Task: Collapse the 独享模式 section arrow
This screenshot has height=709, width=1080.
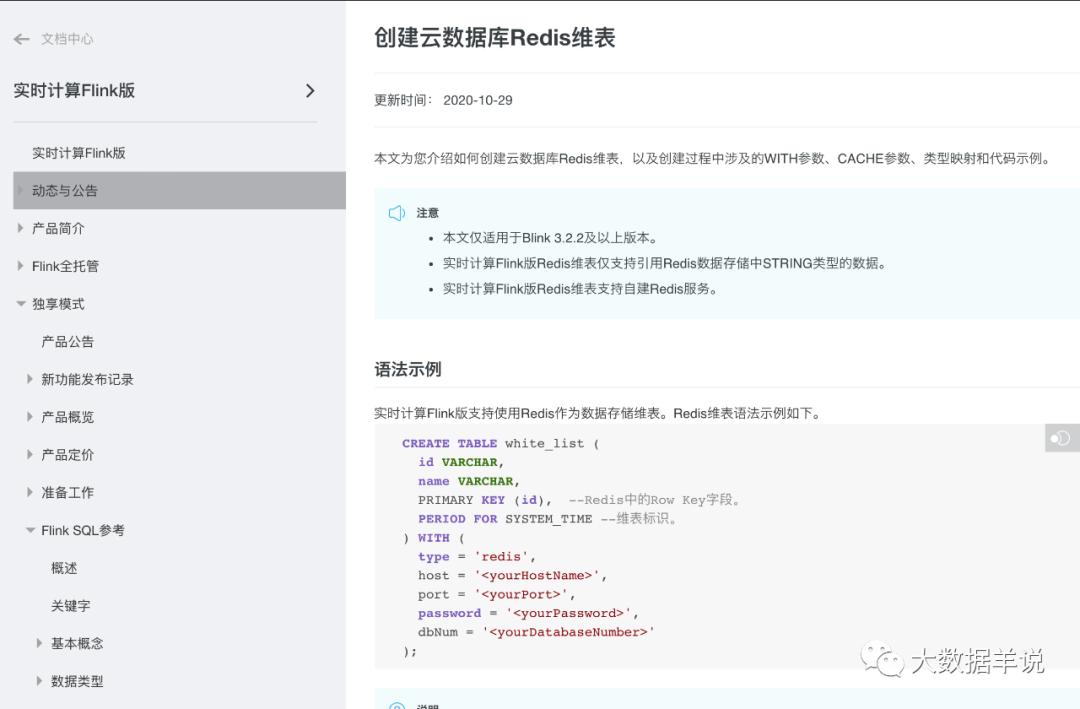Action: click(x=21, y=304)
